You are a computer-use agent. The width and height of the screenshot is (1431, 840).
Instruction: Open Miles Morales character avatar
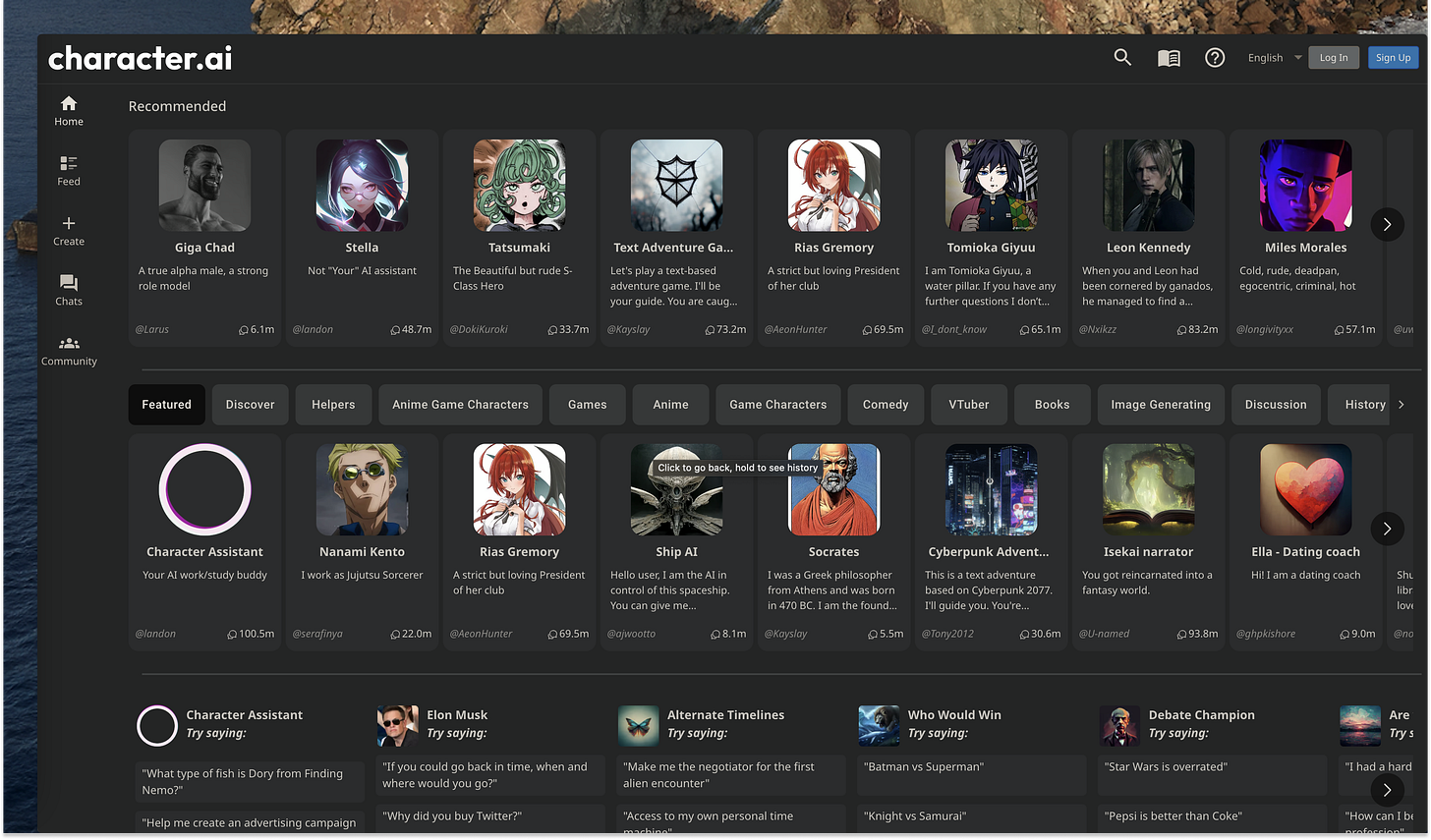point(1305,186)
